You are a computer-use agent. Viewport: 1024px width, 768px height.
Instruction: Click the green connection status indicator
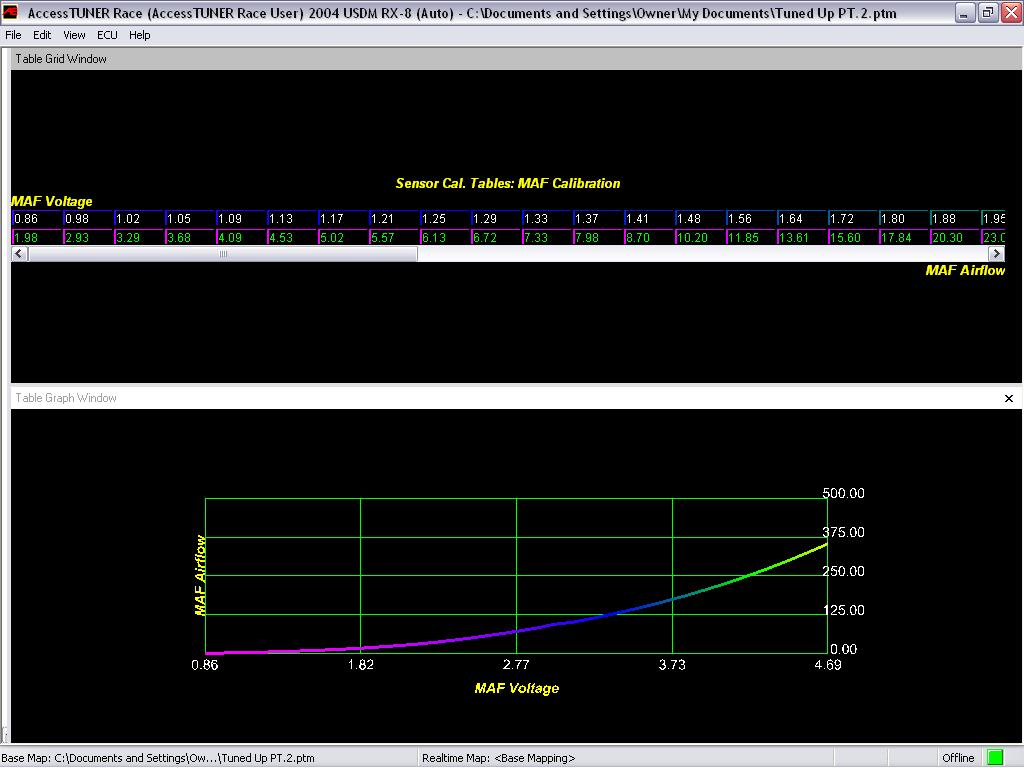(x=995, y=758)
